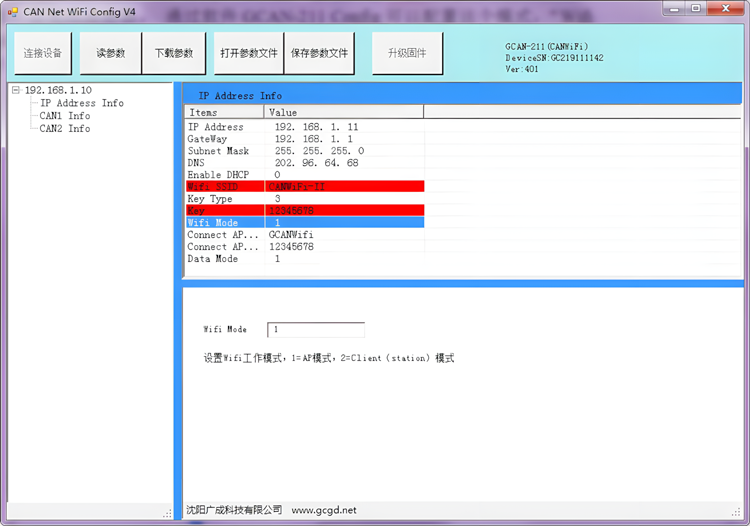
Task: Collapse the 192.168.1.10 tree node
Action: point(16,90)
